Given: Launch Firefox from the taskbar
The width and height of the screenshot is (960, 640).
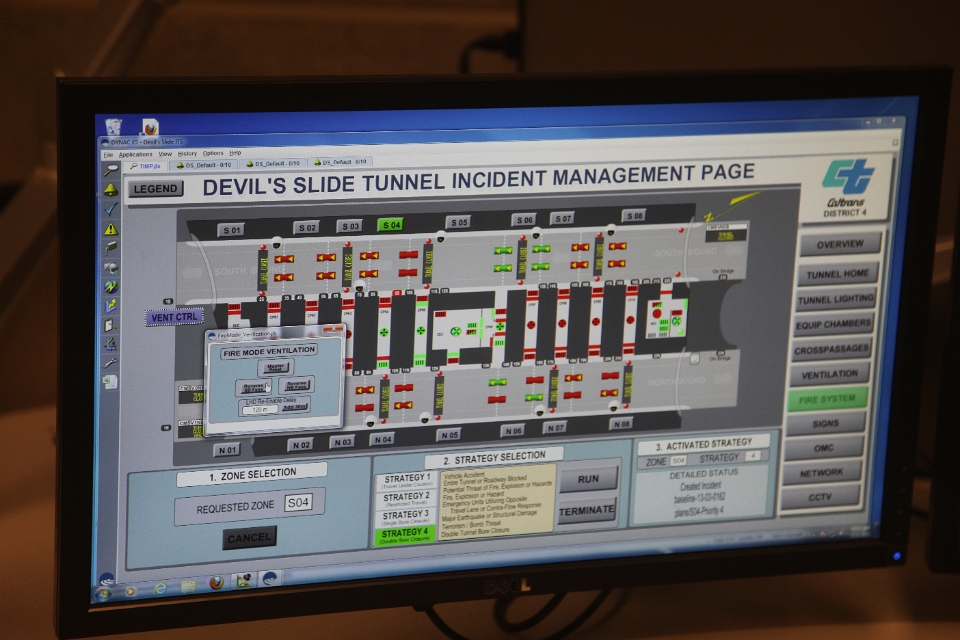Looking at the screenshot, I should pyautogui.click(x=216, y=583).
